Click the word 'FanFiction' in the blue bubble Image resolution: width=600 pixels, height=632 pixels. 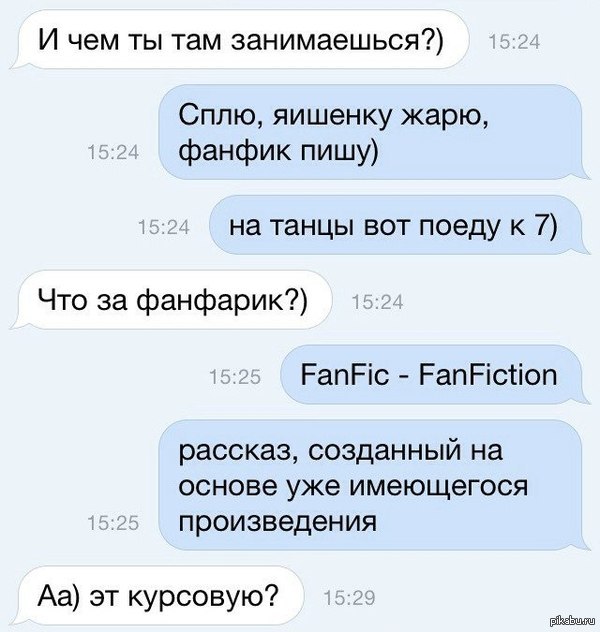[x=488, y=375]
